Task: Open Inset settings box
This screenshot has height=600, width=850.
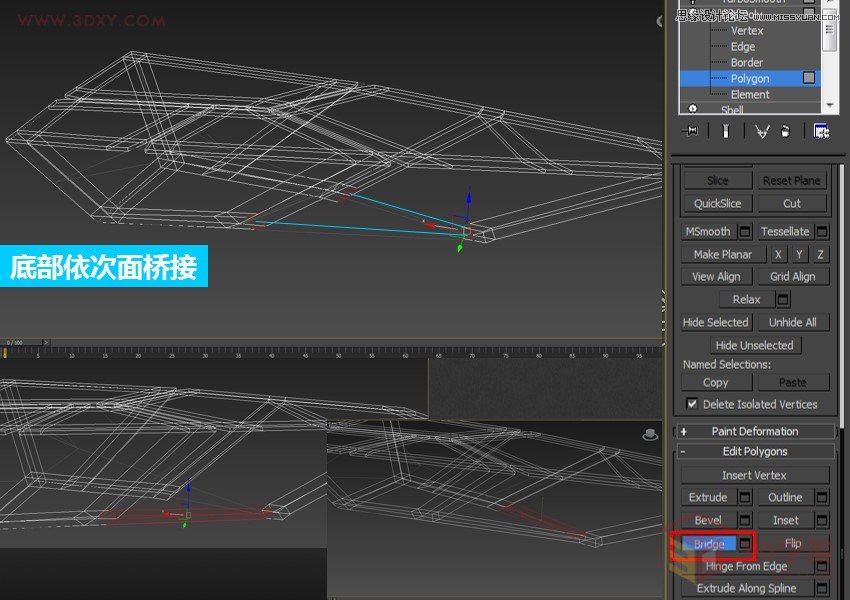Action: (822, 520)
